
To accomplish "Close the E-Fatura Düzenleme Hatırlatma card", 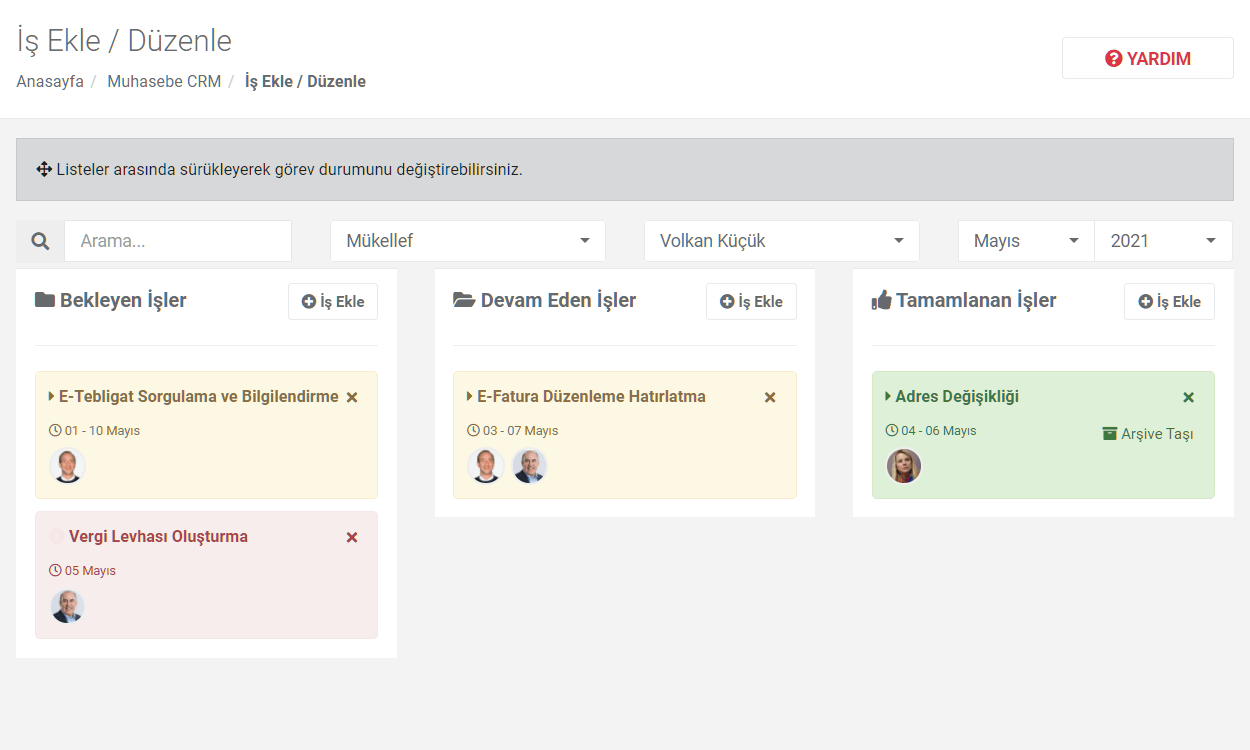I will (770, 397).
